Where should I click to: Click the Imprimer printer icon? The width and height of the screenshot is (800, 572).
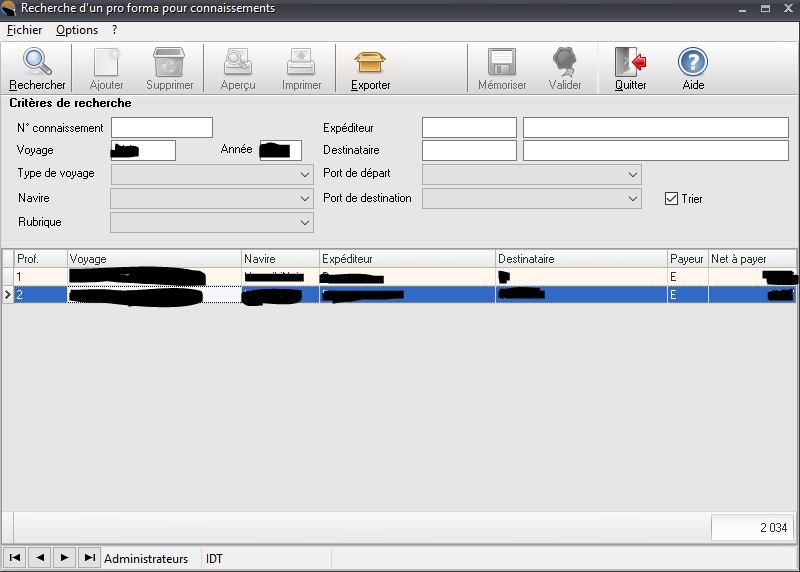(x=301, y=63)
